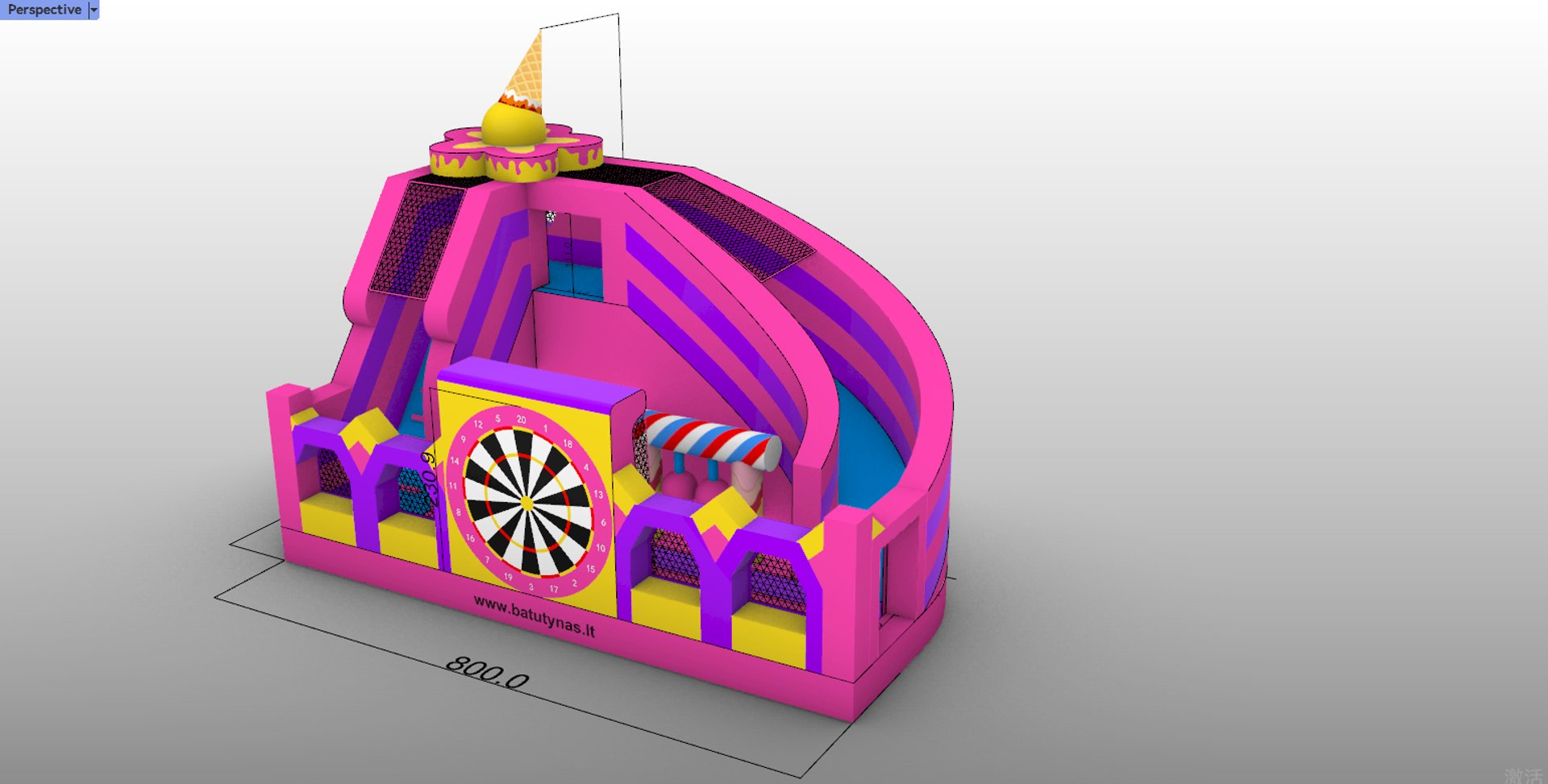
Task: Click the Perspective viewport title label
Action: [44, 10]
